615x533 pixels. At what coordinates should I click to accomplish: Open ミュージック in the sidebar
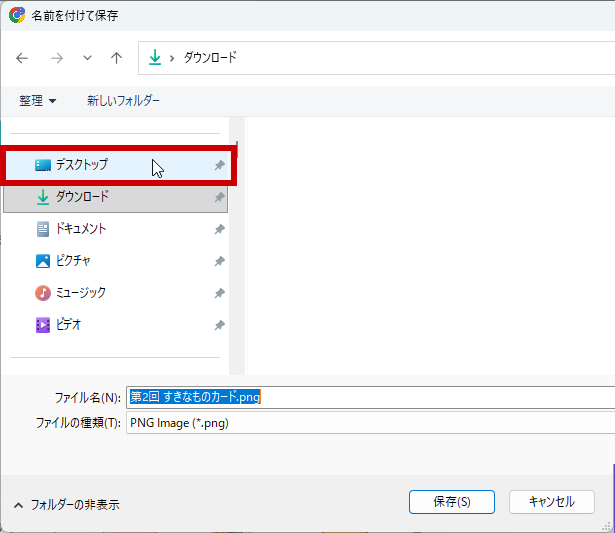[115, 293]
